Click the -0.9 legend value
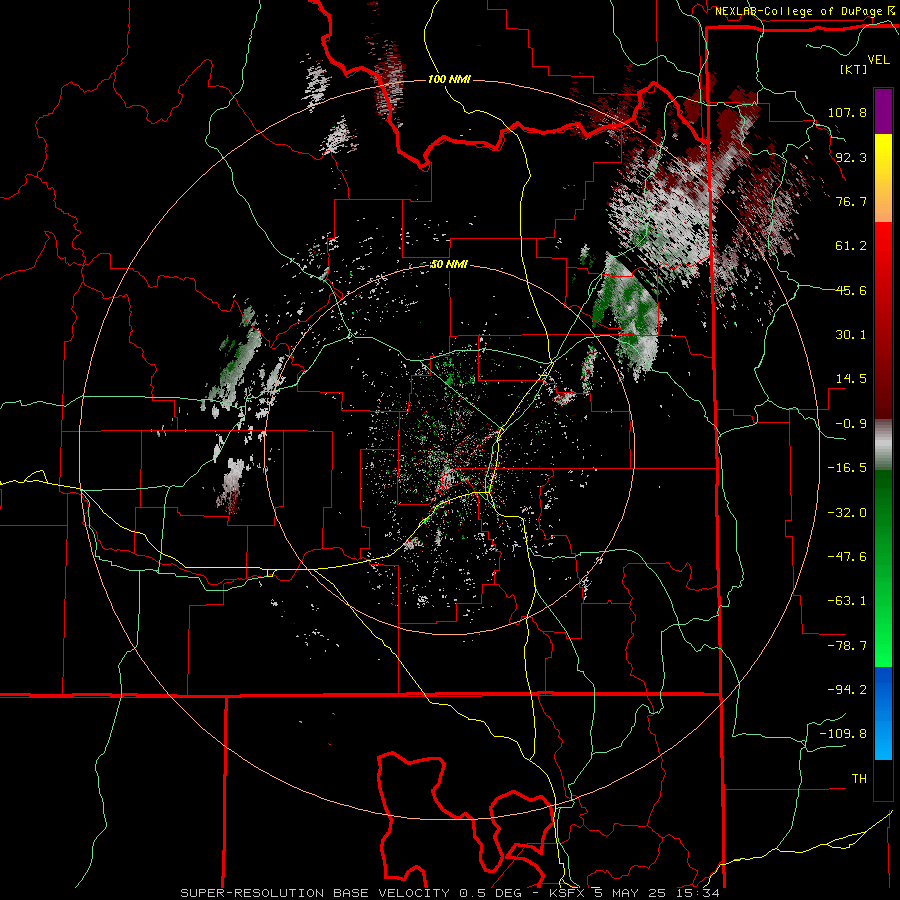This screenshot has width=900, height=900. point(851,424)
